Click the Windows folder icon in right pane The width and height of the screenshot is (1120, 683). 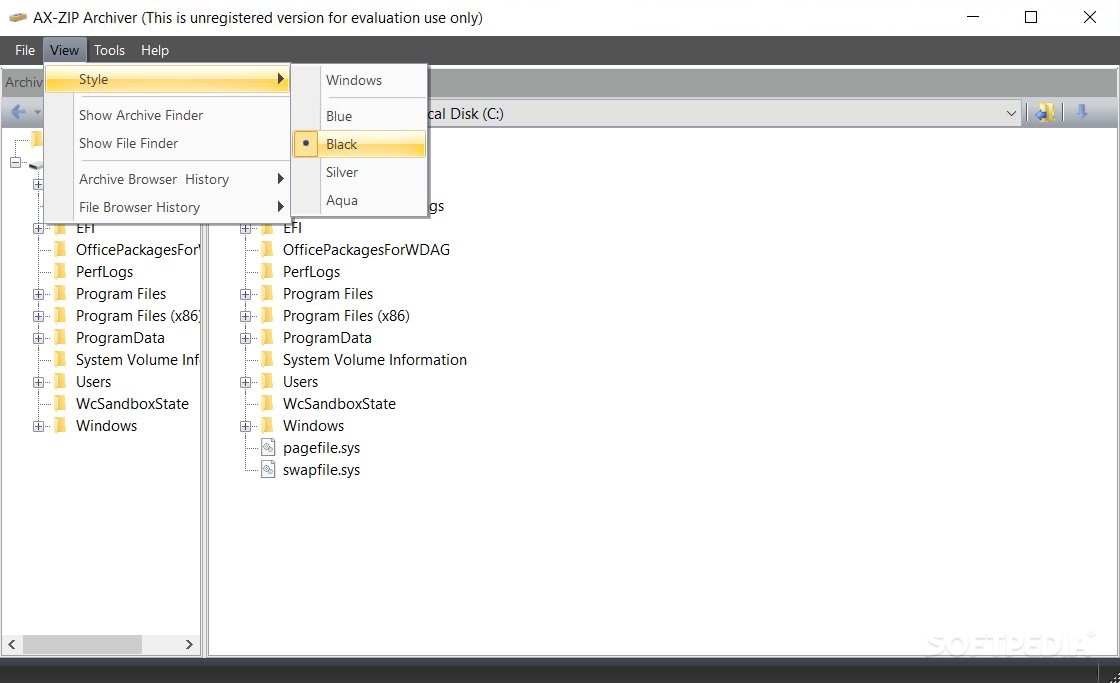pos(268,426)
